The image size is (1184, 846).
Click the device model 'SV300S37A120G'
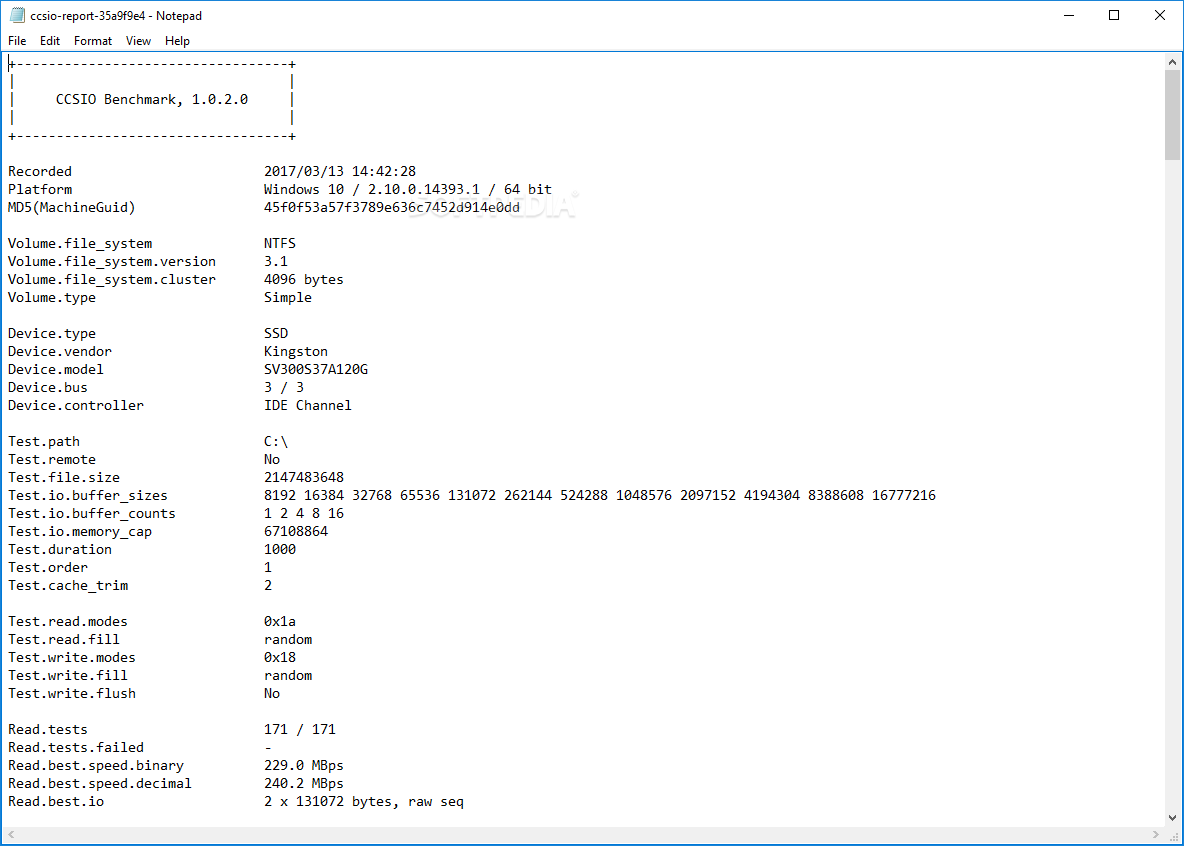click(316, 369)
